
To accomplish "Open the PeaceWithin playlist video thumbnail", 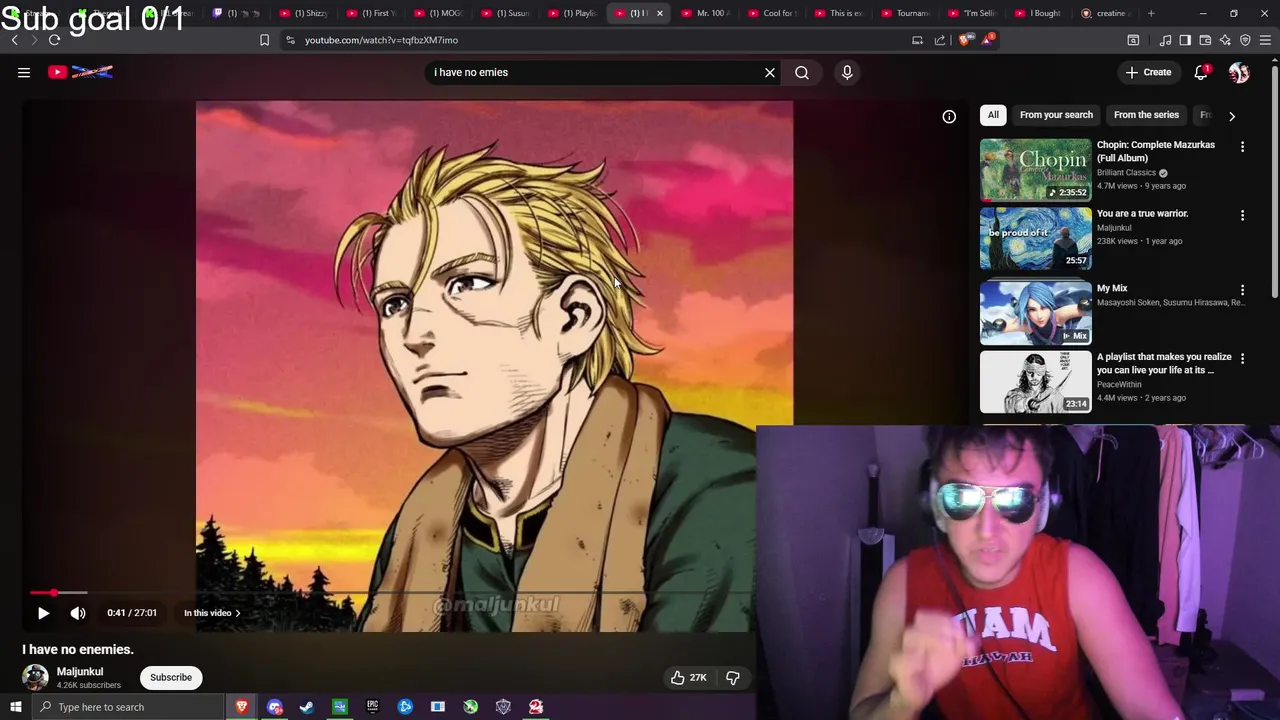I will [x=1036, y=382].
